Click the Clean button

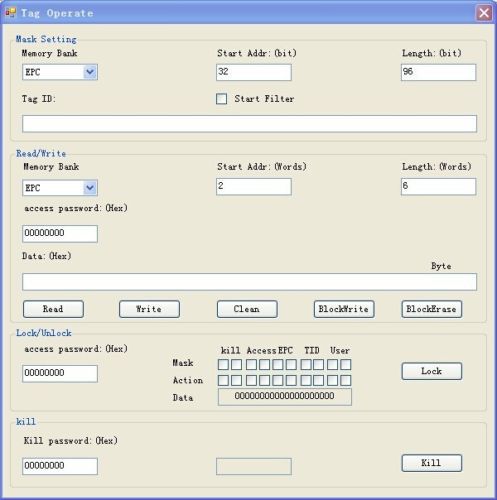[247, 309]
